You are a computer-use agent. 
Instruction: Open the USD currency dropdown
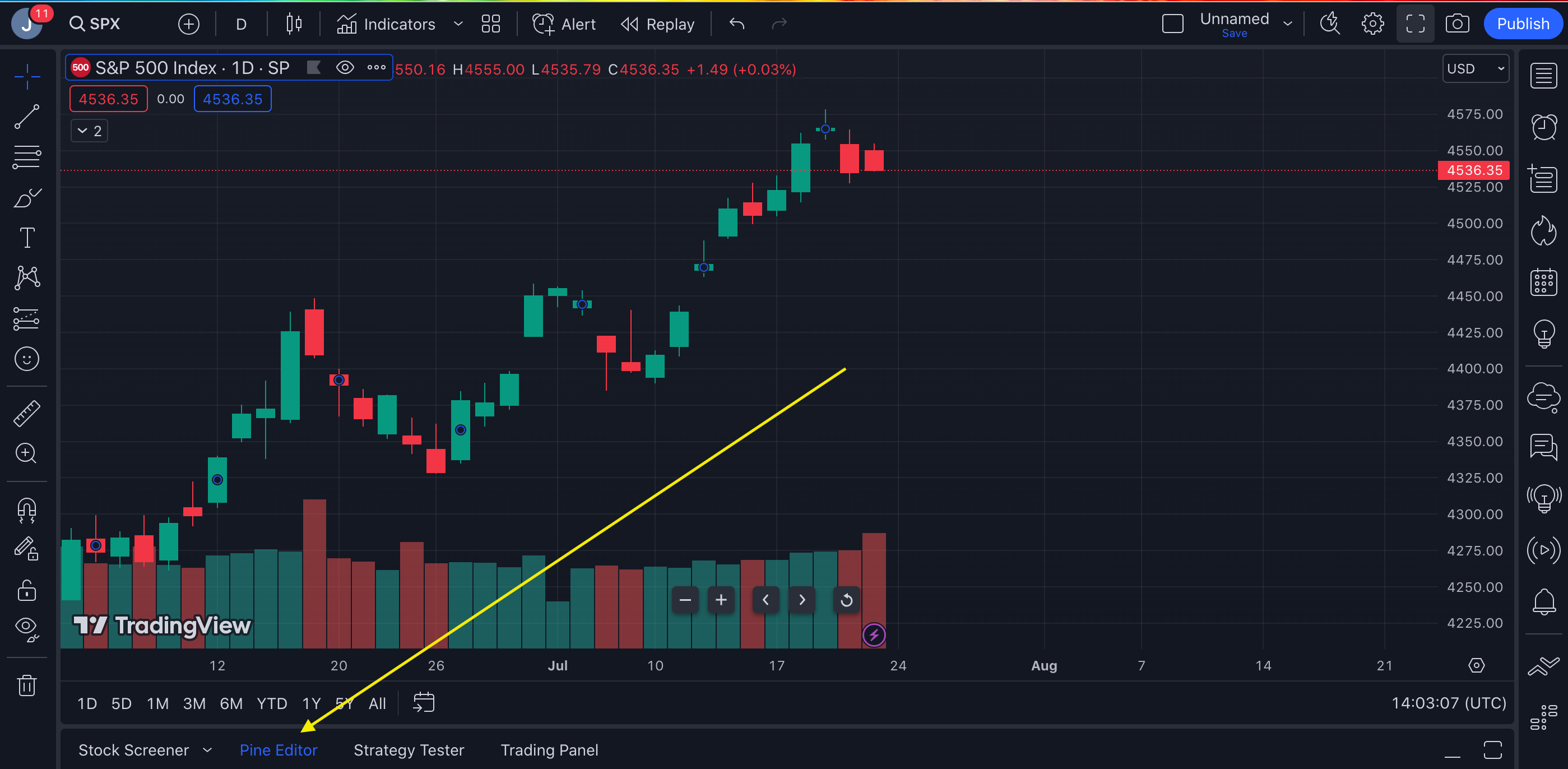click(x=1476, y=68)
